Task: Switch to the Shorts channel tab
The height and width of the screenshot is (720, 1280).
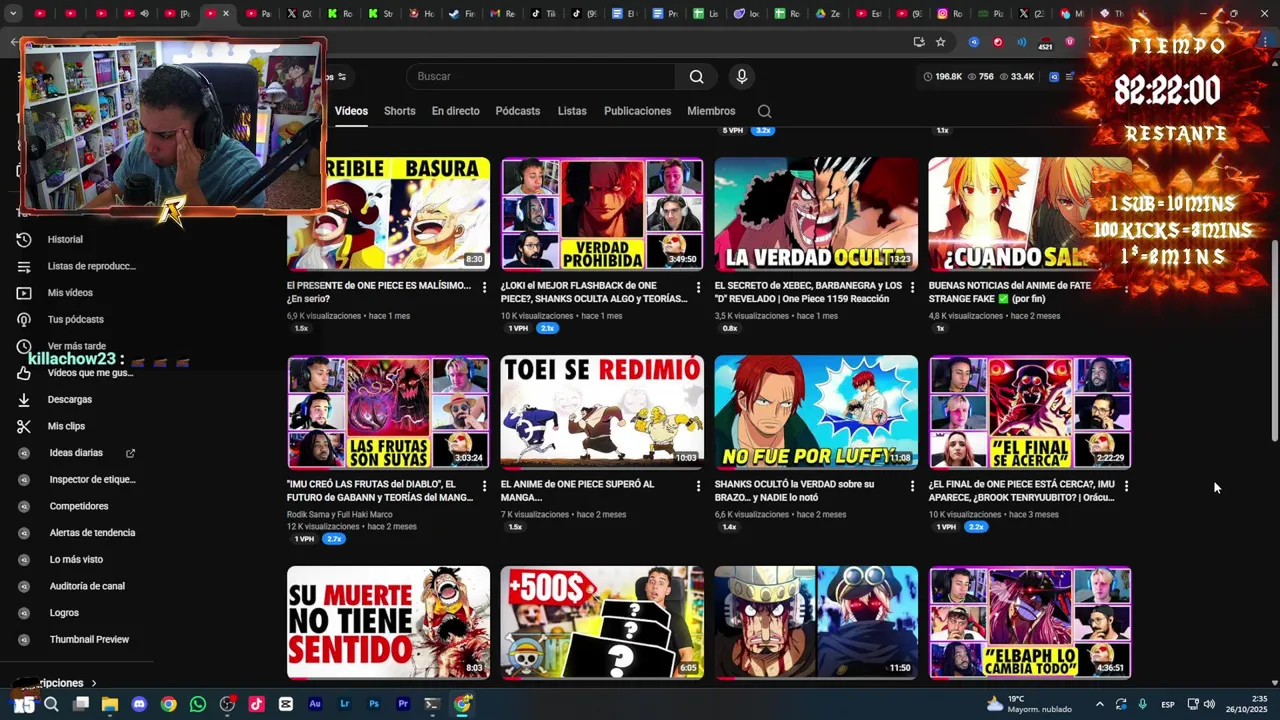Action: click(399, 111)
